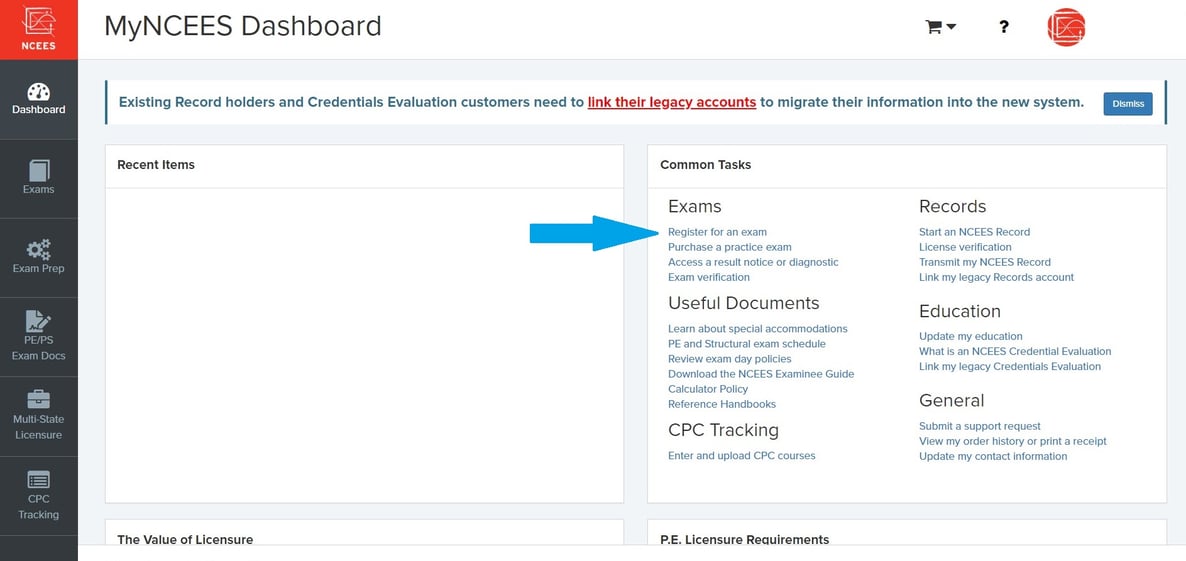1186x561 pixels.
Task: Open the 'Calculator Policy' document link
Action: click(x=707, y=389)
